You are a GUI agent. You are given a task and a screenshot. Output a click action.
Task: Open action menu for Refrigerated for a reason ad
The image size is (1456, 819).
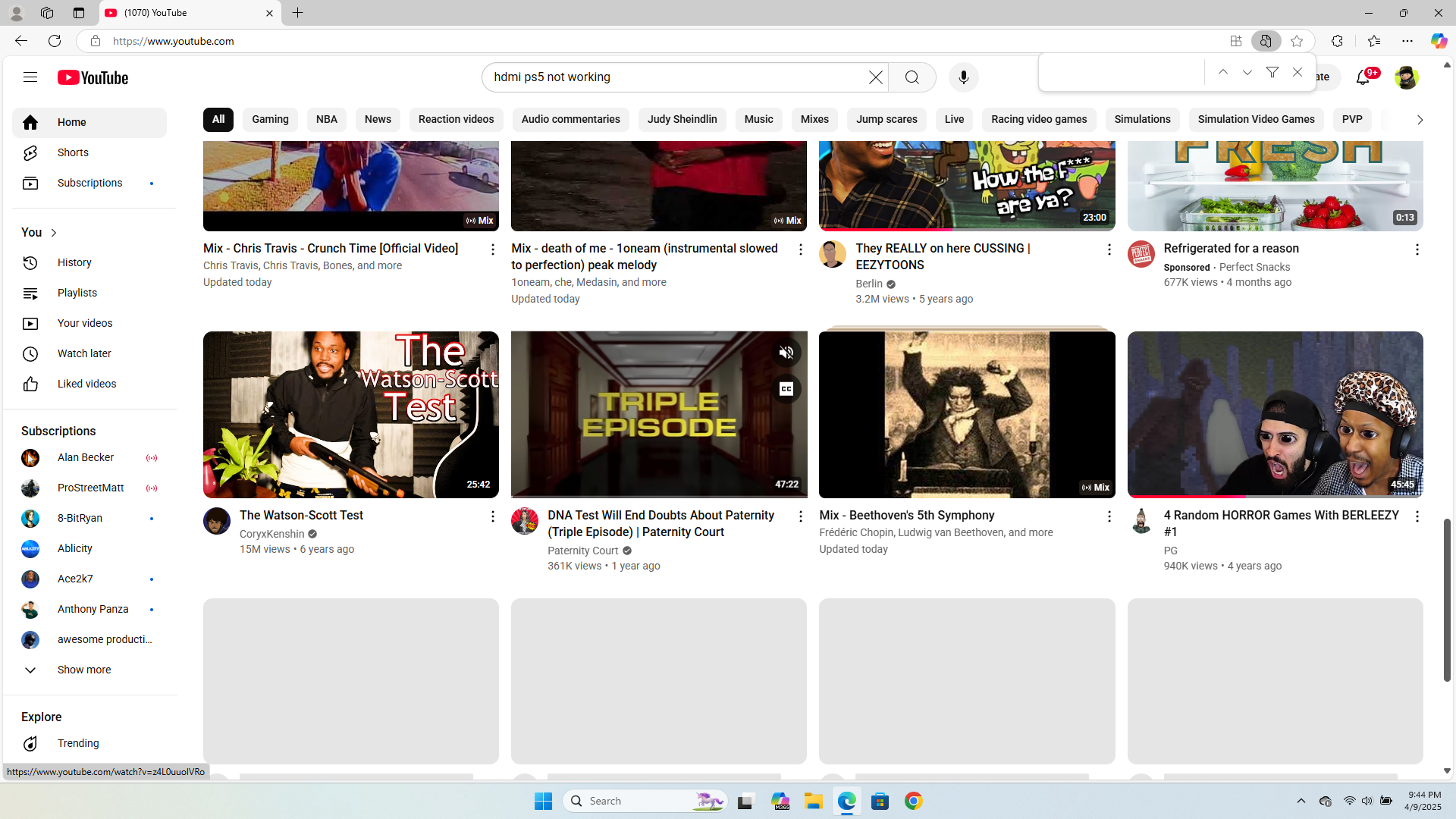(x=1417, y=249)
